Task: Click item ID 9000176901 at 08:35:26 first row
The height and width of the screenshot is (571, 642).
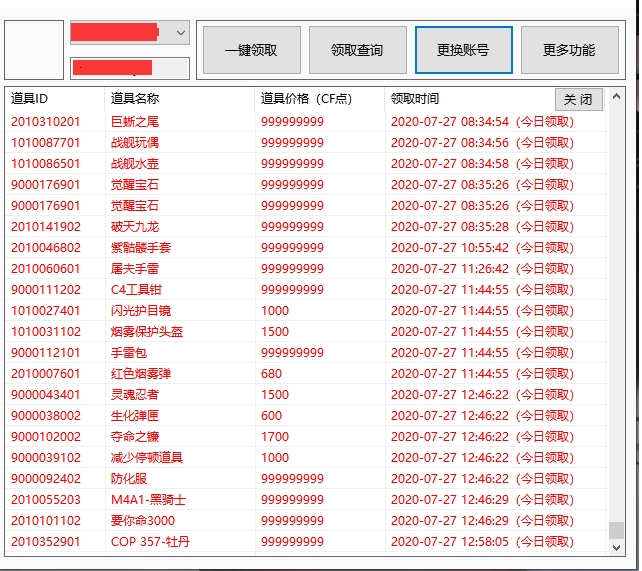Action: pos(45,185)
